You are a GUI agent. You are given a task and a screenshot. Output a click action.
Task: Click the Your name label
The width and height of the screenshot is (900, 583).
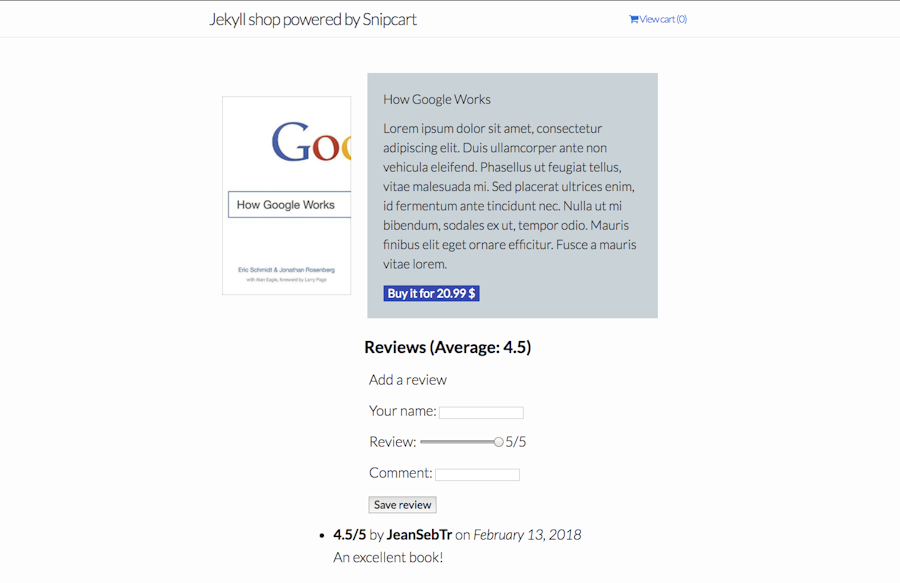[402, 411]
